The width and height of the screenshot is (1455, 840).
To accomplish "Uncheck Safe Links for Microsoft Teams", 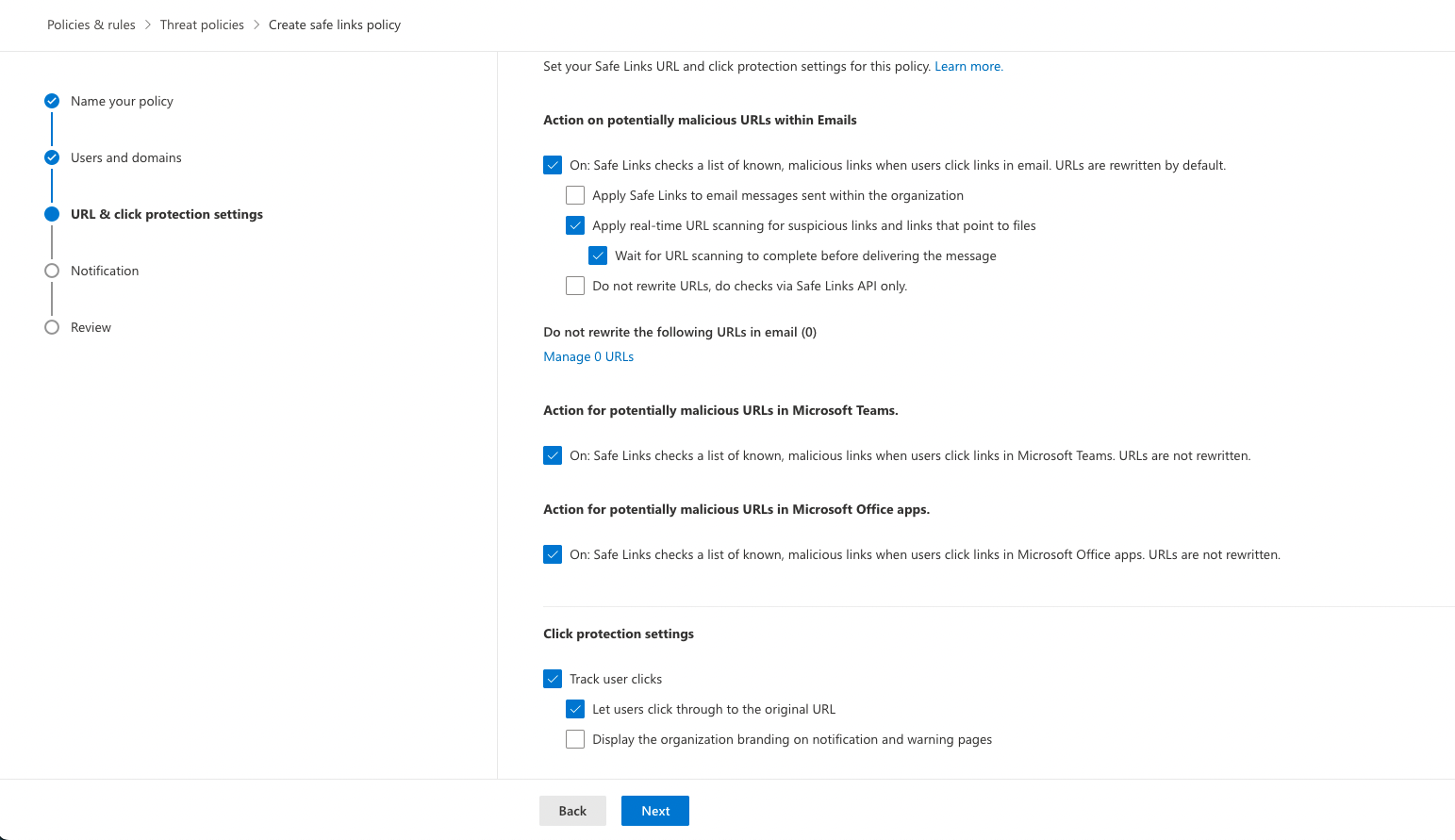I will click(x=553, y=455).
